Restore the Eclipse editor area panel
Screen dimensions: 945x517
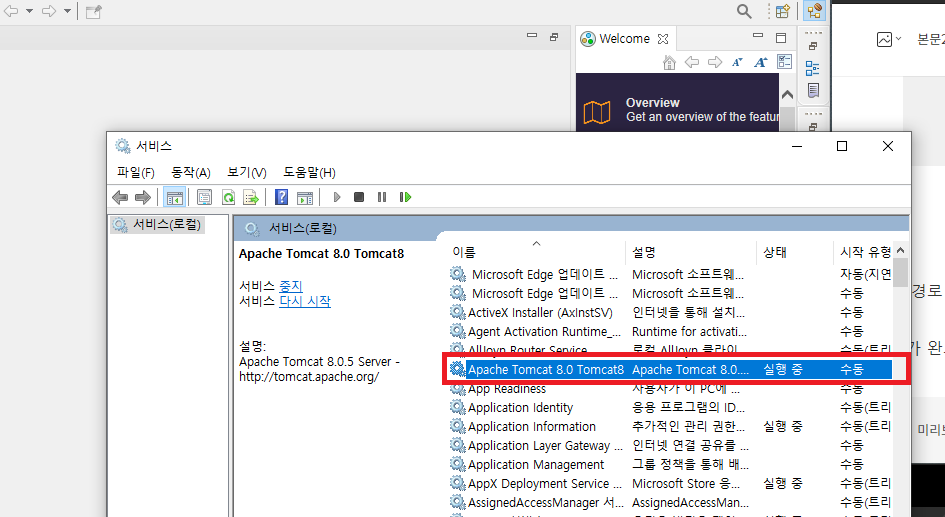tap(554, 37)
